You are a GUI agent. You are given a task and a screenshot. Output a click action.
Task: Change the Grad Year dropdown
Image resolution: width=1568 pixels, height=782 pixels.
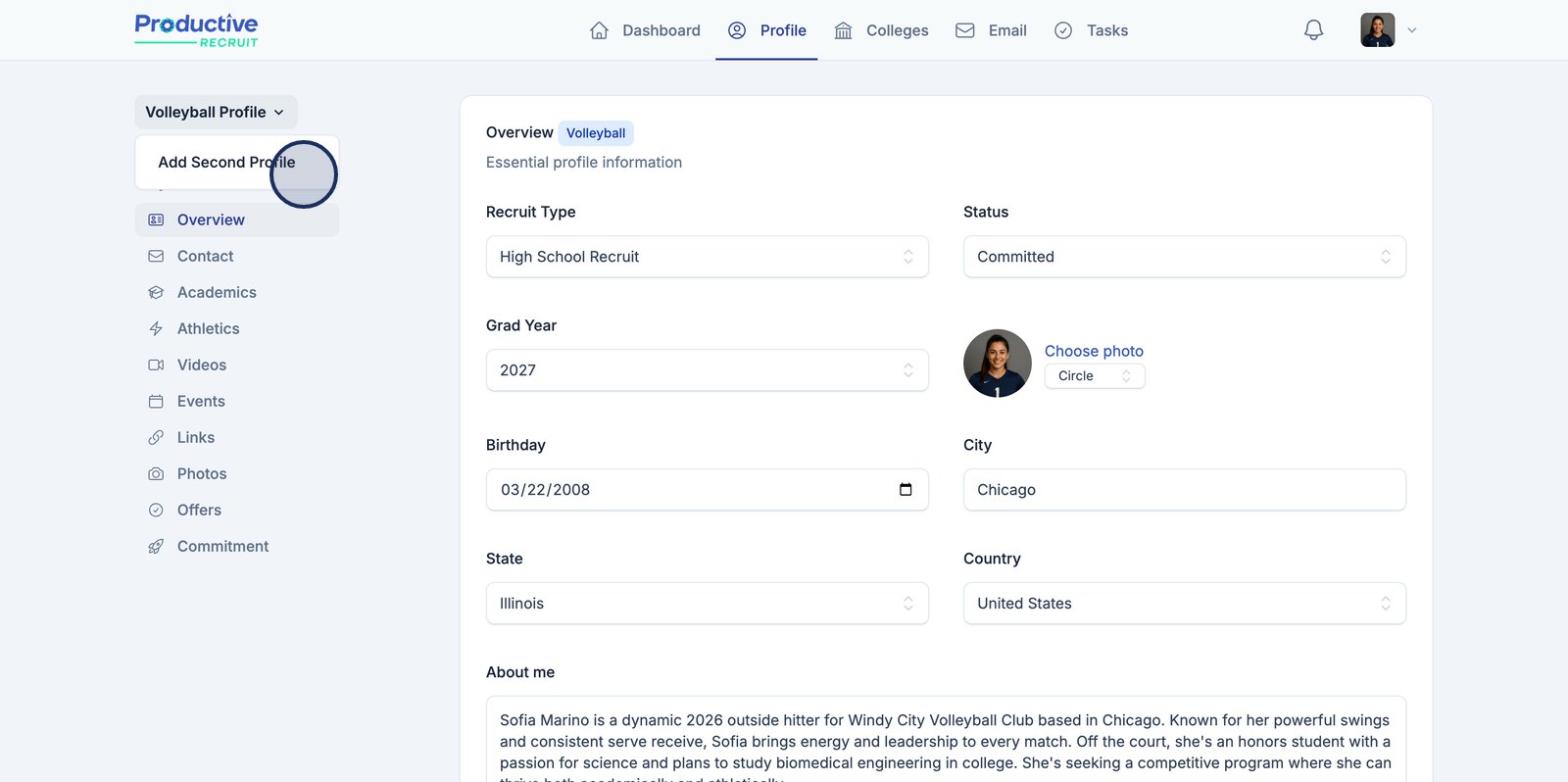click(x=707, y=370)
